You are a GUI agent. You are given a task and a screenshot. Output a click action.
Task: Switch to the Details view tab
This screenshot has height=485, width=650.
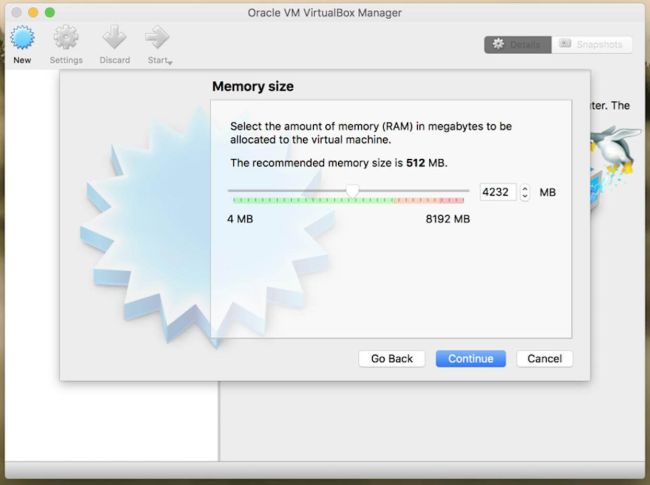pyautogui.click(x=518, y=44)
